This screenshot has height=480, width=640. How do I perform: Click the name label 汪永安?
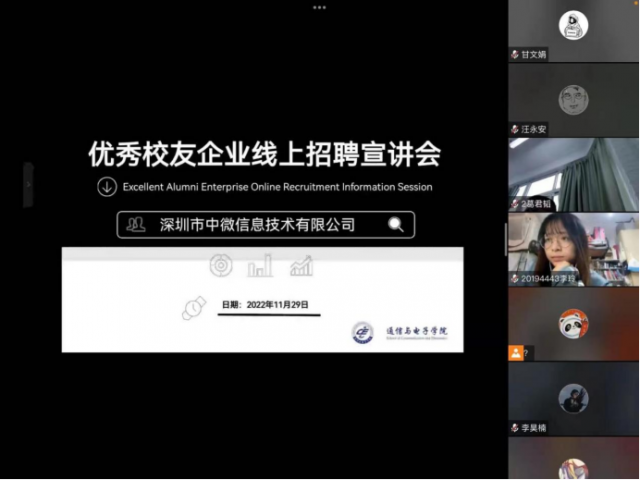coord(533,129)
